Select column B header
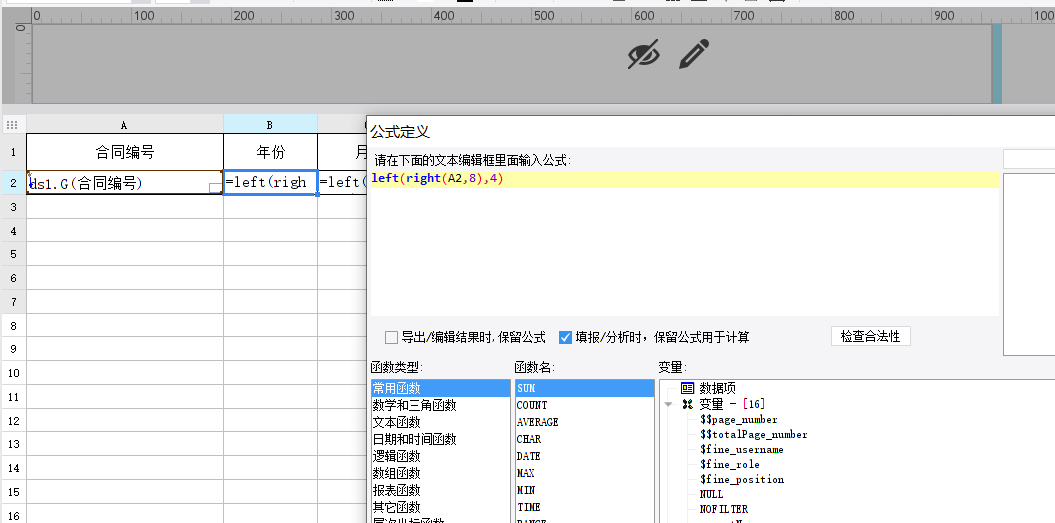 tap(270, 125)
